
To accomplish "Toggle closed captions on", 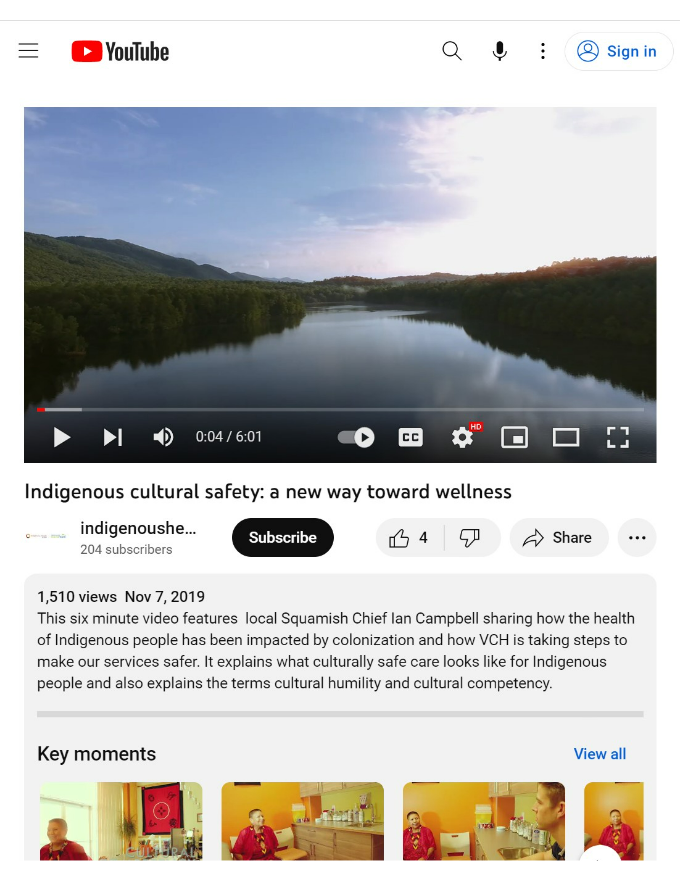I will click(x=410, y=437).
